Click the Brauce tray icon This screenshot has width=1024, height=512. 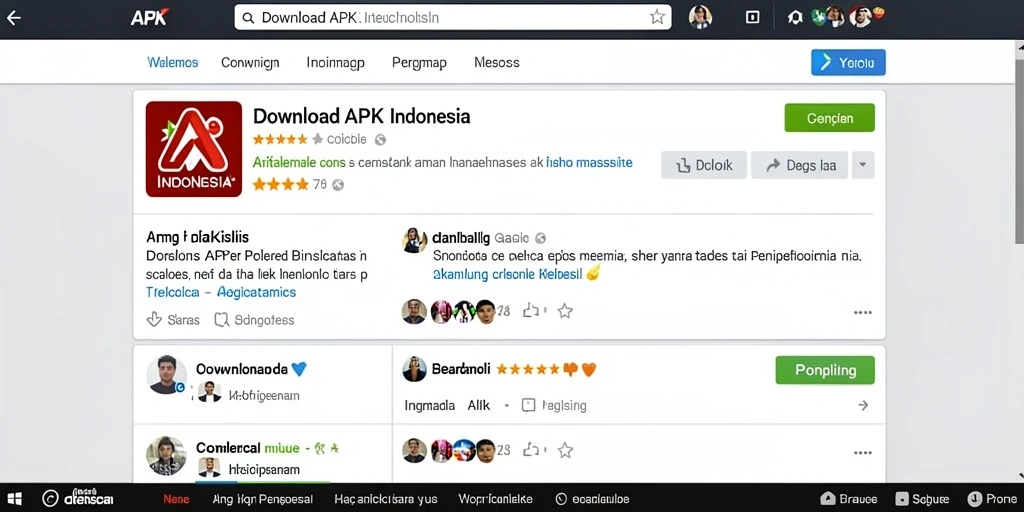tap(848, 500)
